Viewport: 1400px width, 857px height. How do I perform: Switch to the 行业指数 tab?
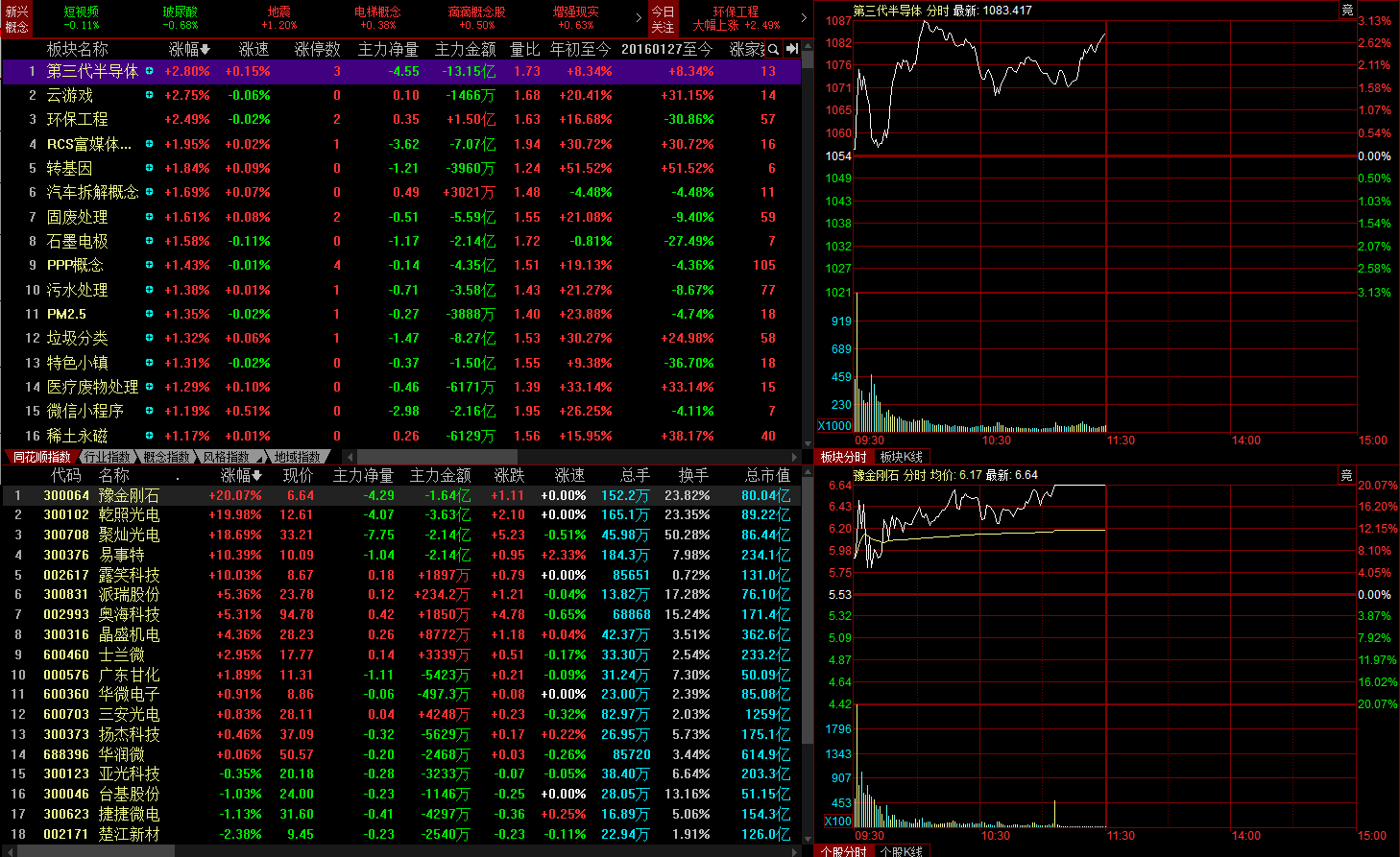[x=106, y=457]
